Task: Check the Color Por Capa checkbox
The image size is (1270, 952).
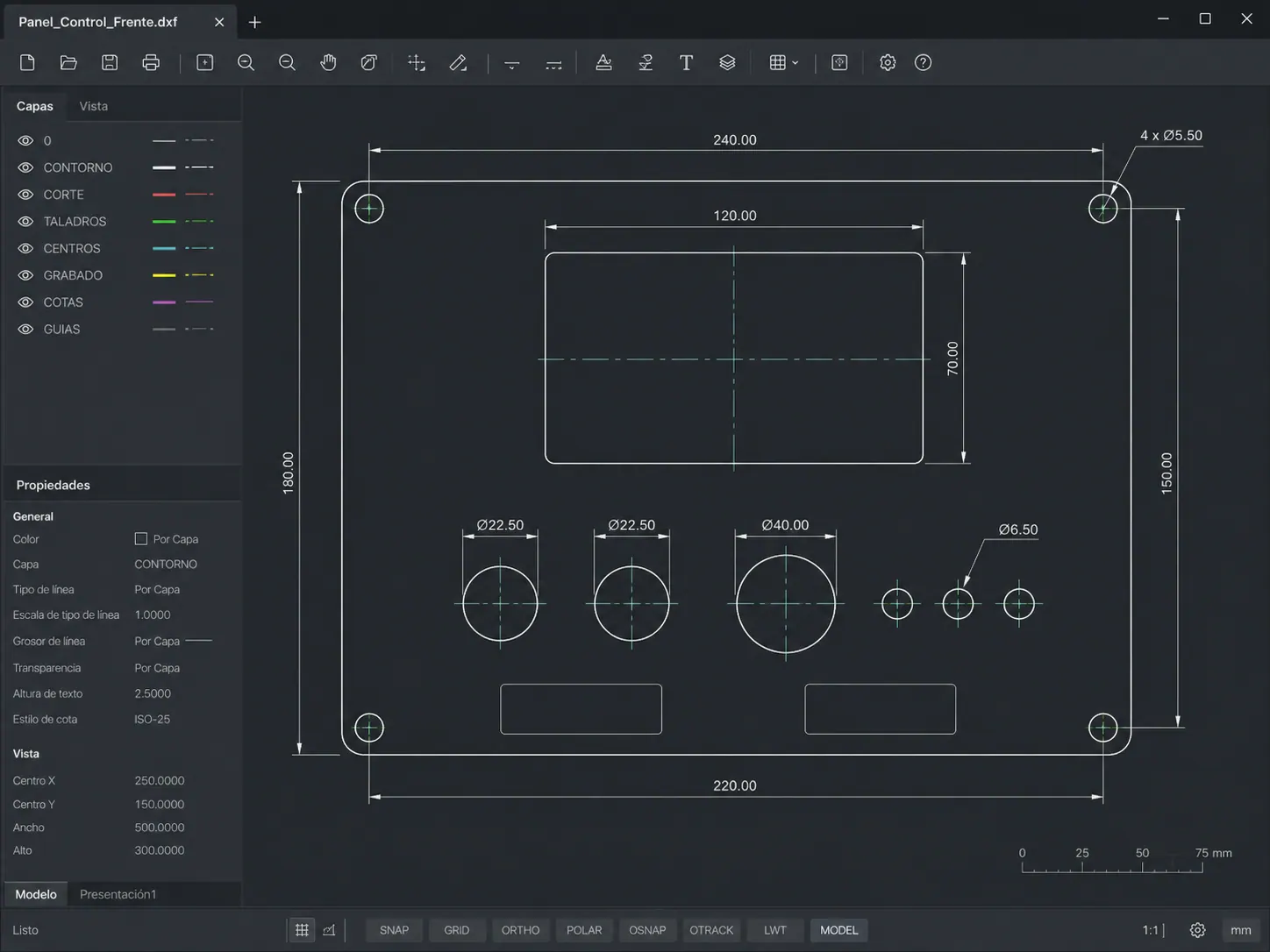Action: coord(140,538)
